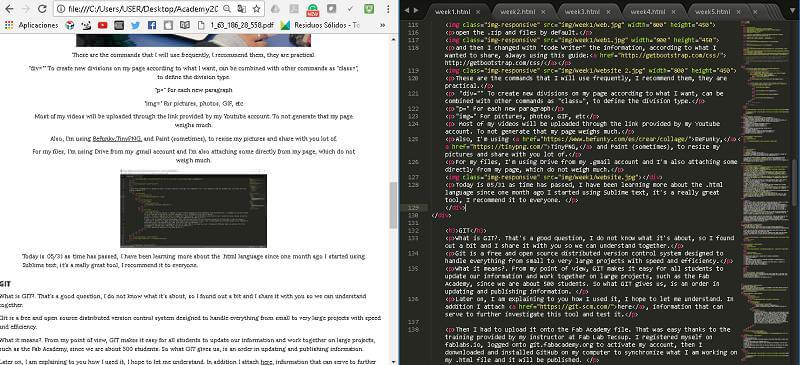
Task: Click the 'What is GIT?' paragraph in the browser
Action: tap(184, 300)
